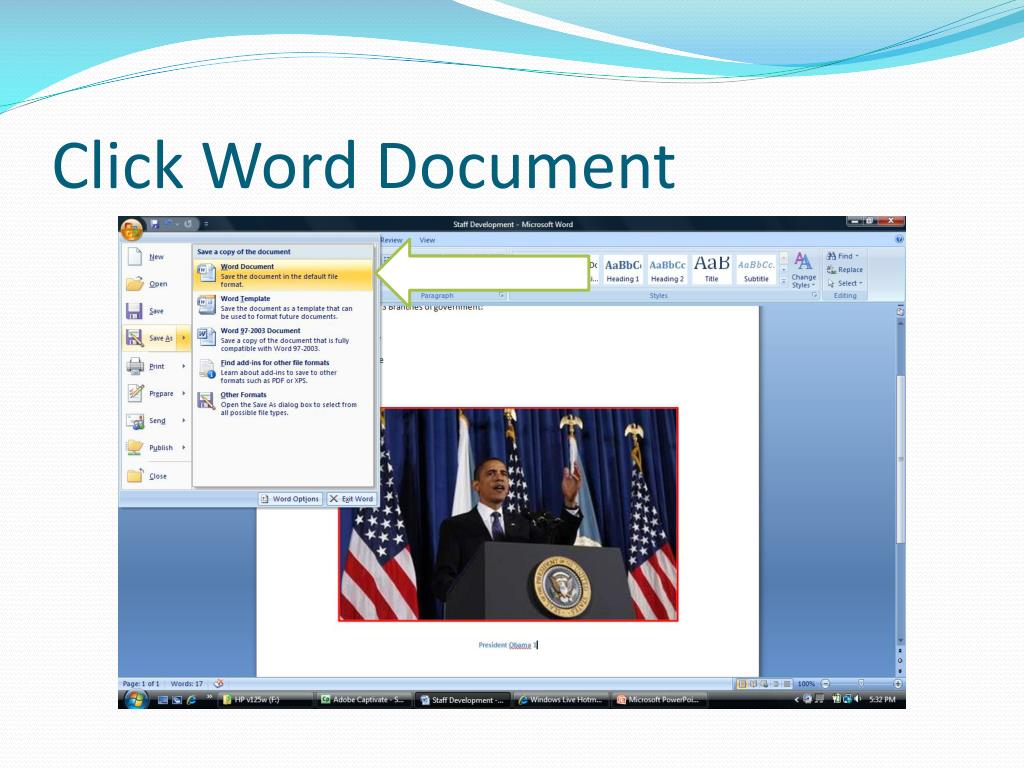This screenshot has height=768, width=1024.
Task: Open the Change Styles dropdown
Action: 803,271
